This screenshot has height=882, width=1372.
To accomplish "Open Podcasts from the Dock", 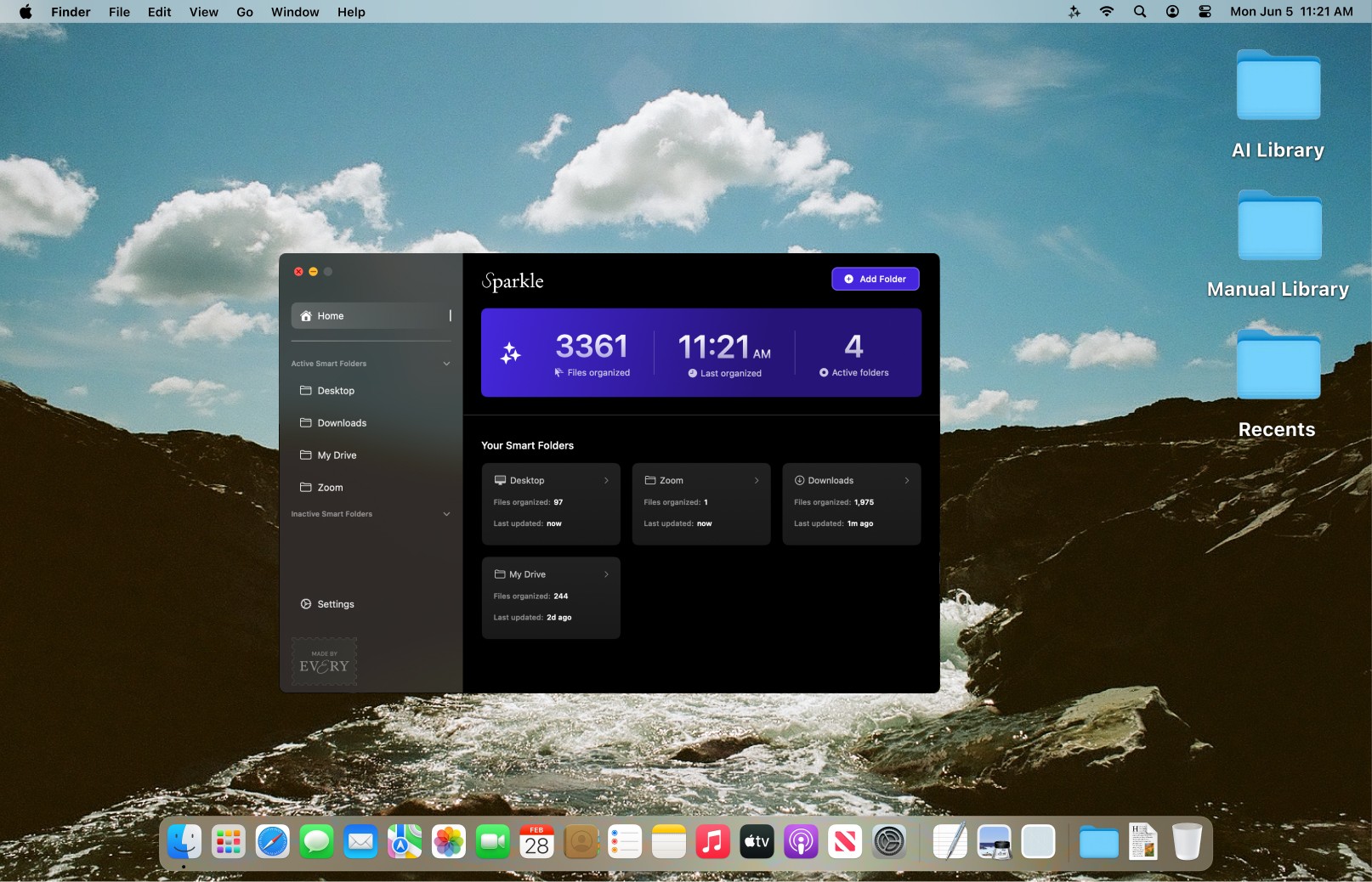I will [x=801, y=842].
